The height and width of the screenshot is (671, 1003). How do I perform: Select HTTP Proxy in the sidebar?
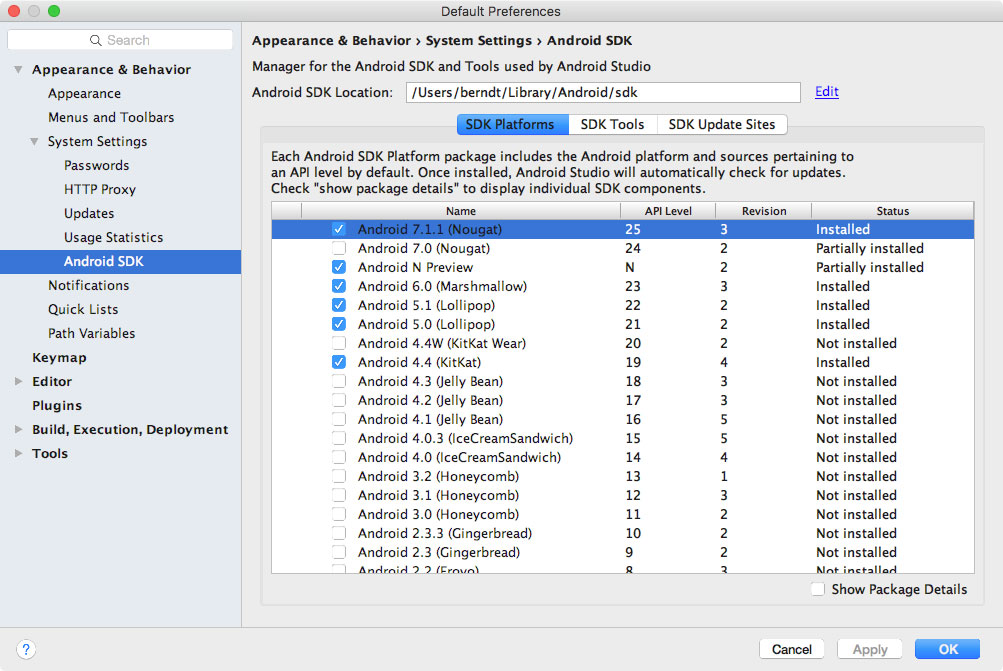coord(100,189)
